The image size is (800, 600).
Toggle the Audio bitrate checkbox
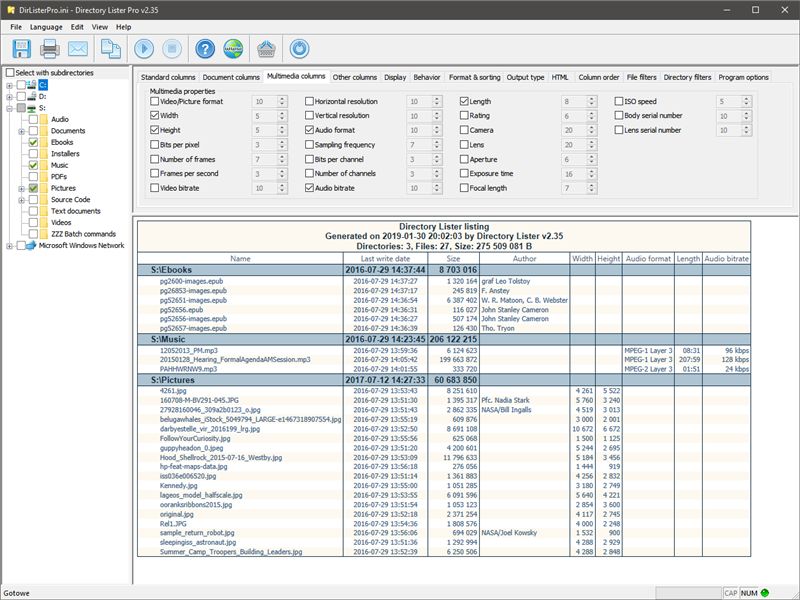click(309, 188)
